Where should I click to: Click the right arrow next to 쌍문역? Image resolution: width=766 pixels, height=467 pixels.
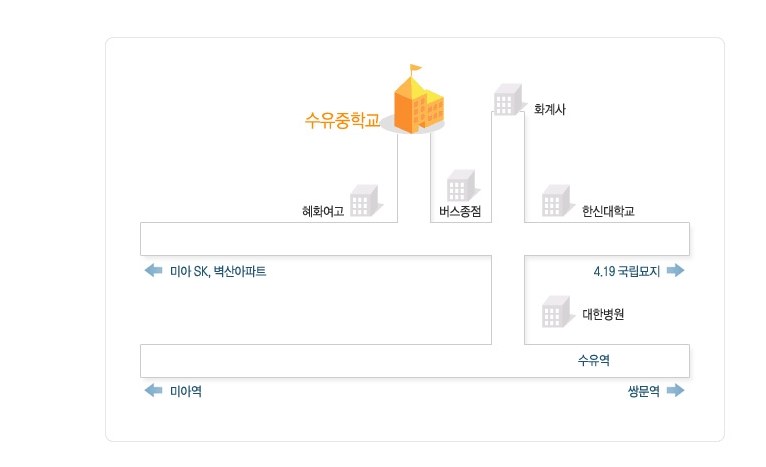(x=675, y=391)
